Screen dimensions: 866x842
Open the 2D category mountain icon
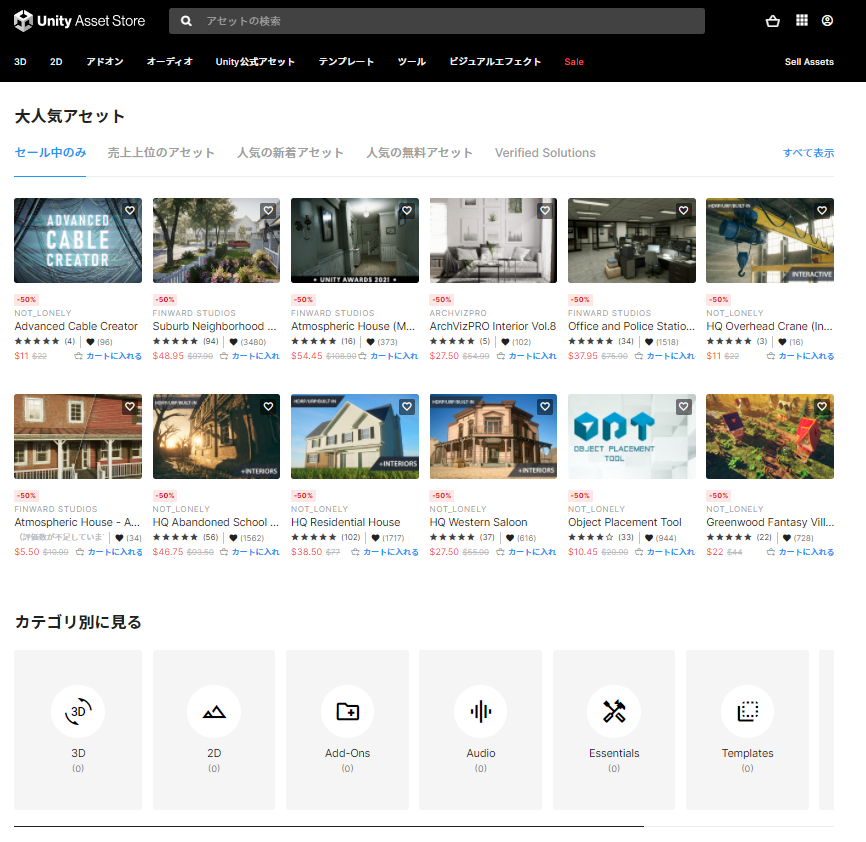214,711
